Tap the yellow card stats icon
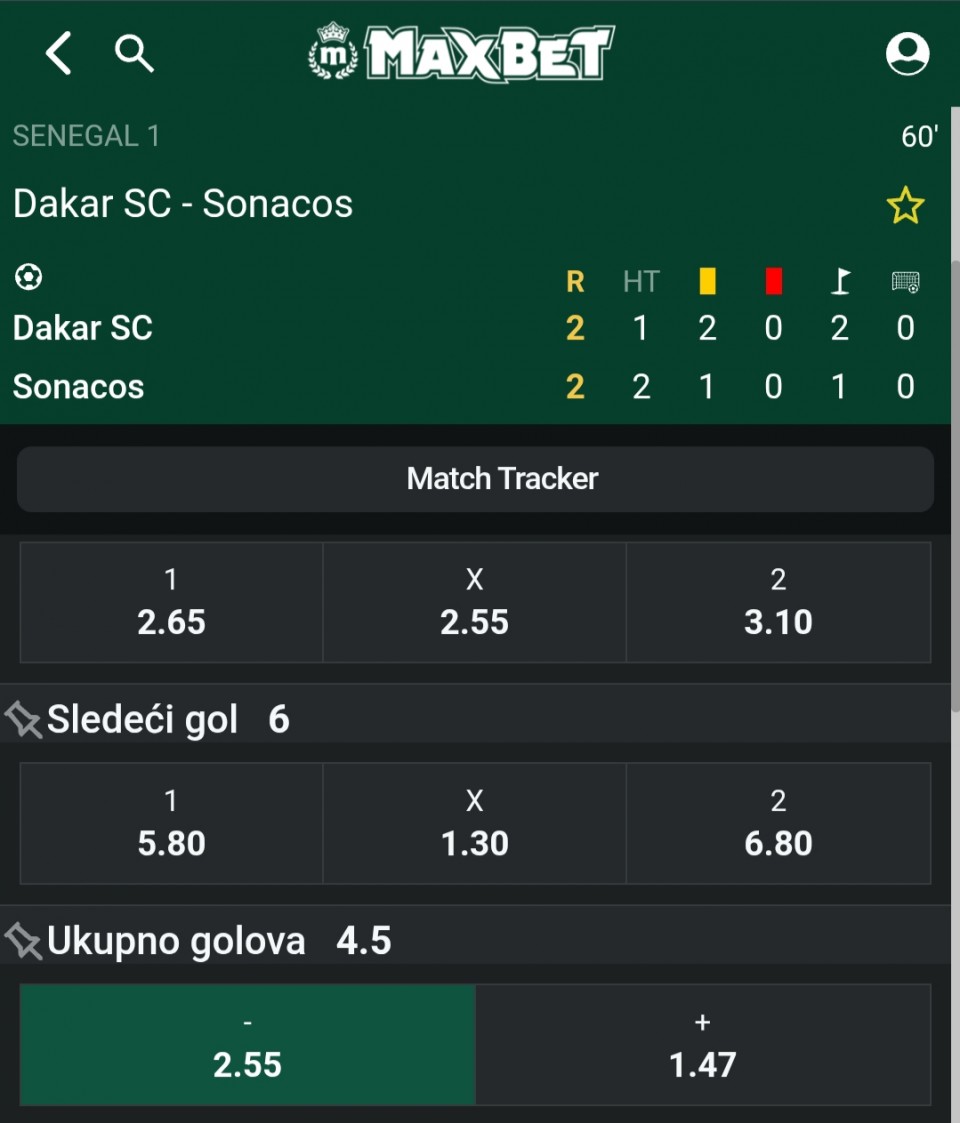960x1123 pixels. tap(707, 282)
